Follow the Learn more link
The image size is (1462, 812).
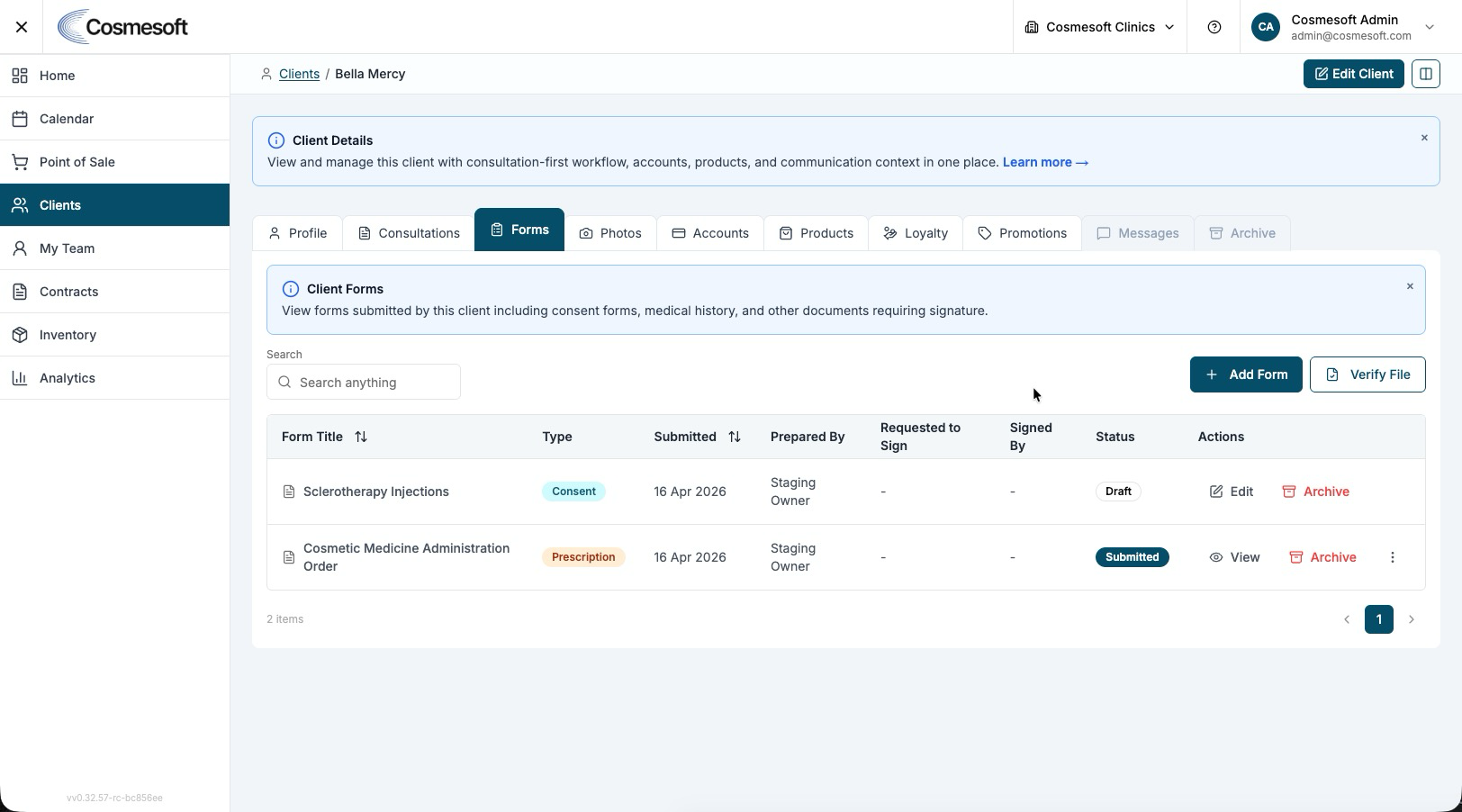[x=1045, y=162]
